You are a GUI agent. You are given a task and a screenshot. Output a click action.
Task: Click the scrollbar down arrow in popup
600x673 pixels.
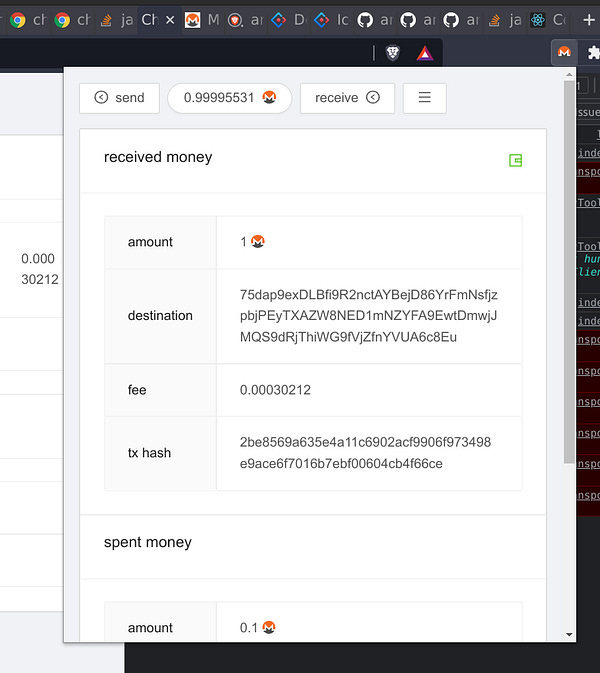point(570,634)
